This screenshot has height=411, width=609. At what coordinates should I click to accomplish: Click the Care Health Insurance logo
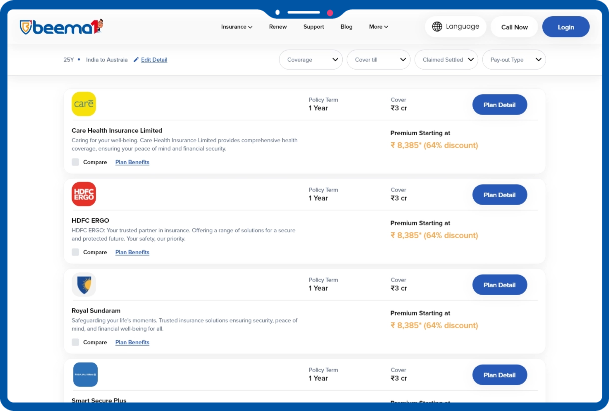click(x=84, y=103)
